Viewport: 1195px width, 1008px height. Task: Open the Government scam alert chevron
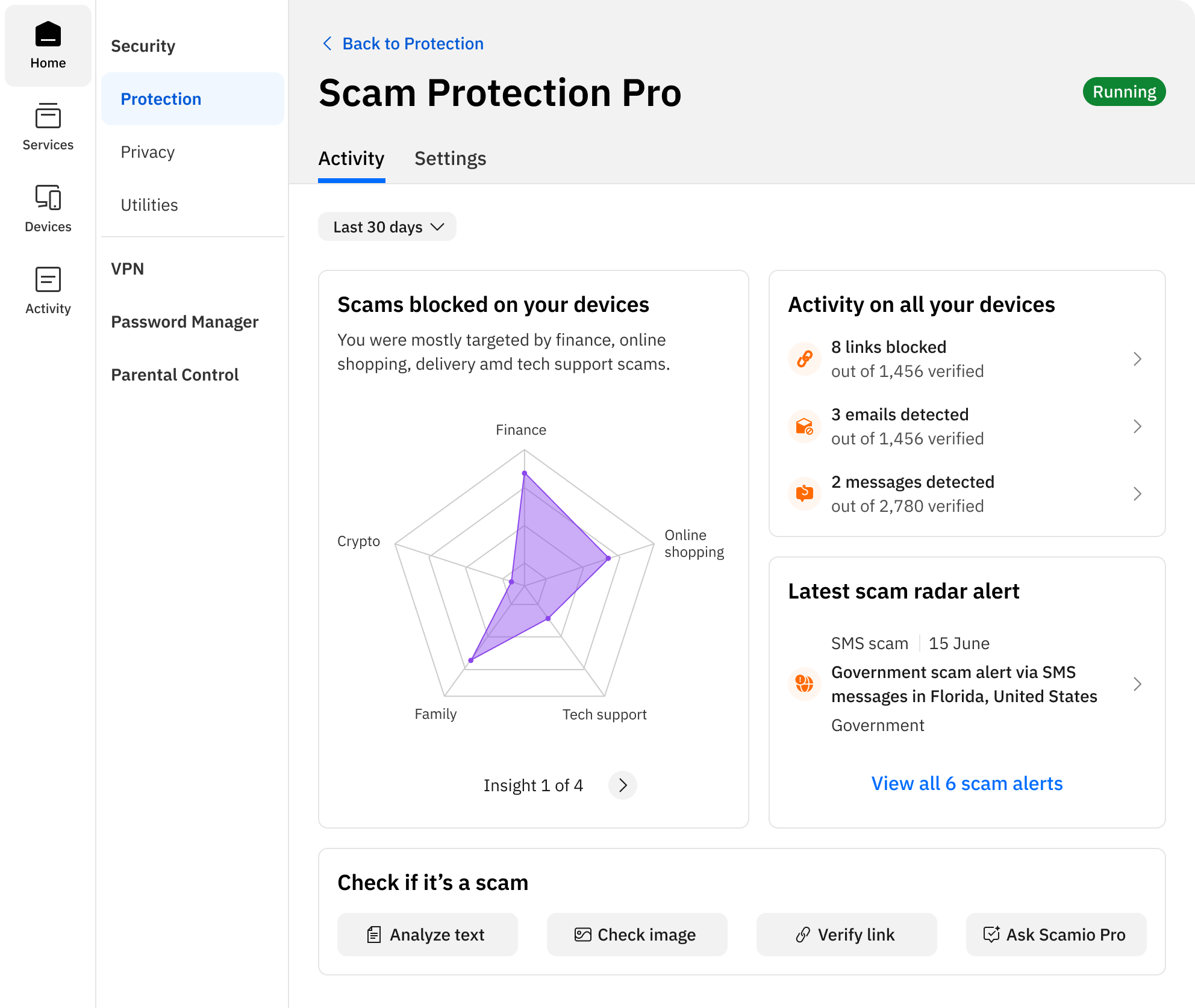tap(1137, 684)
